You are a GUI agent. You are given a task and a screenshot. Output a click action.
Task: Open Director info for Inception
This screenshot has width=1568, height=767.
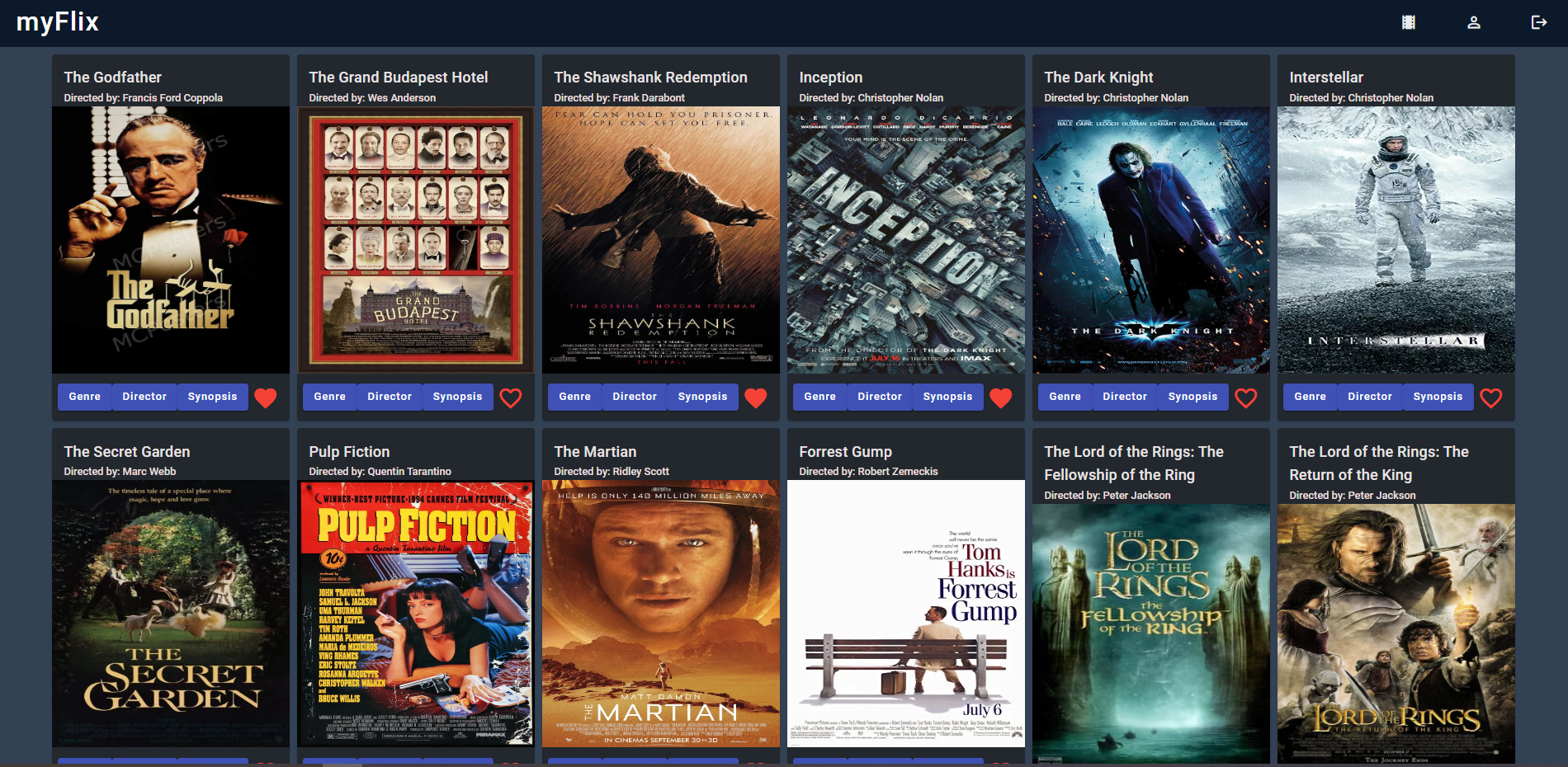[x=880, y=397]
